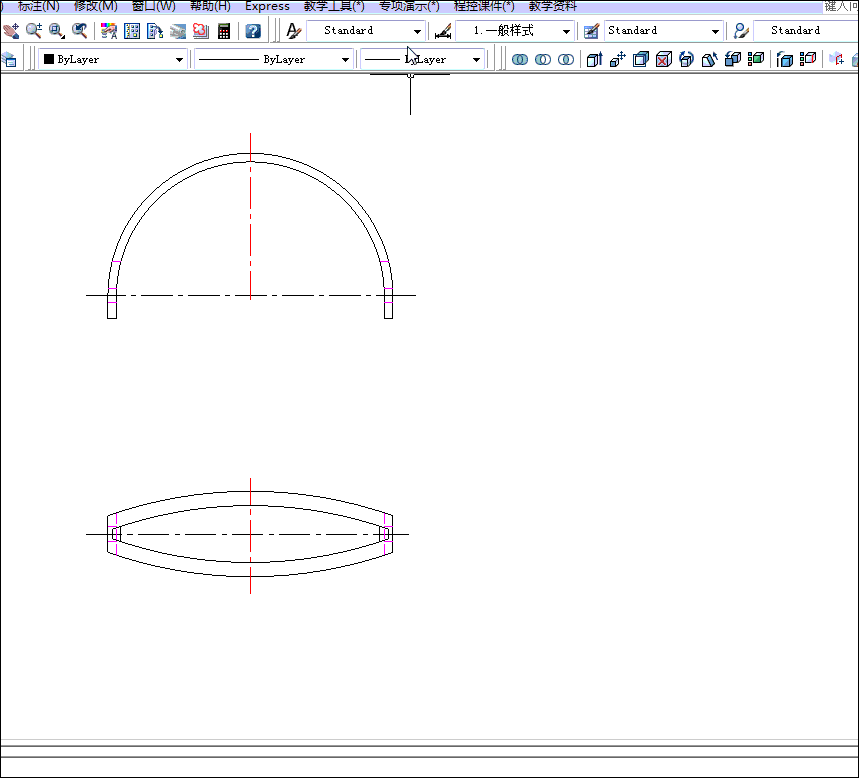The height and width of the screenshot is (778, 859).
Task: Open the 修改(M) menu
Action: (95, 7)
